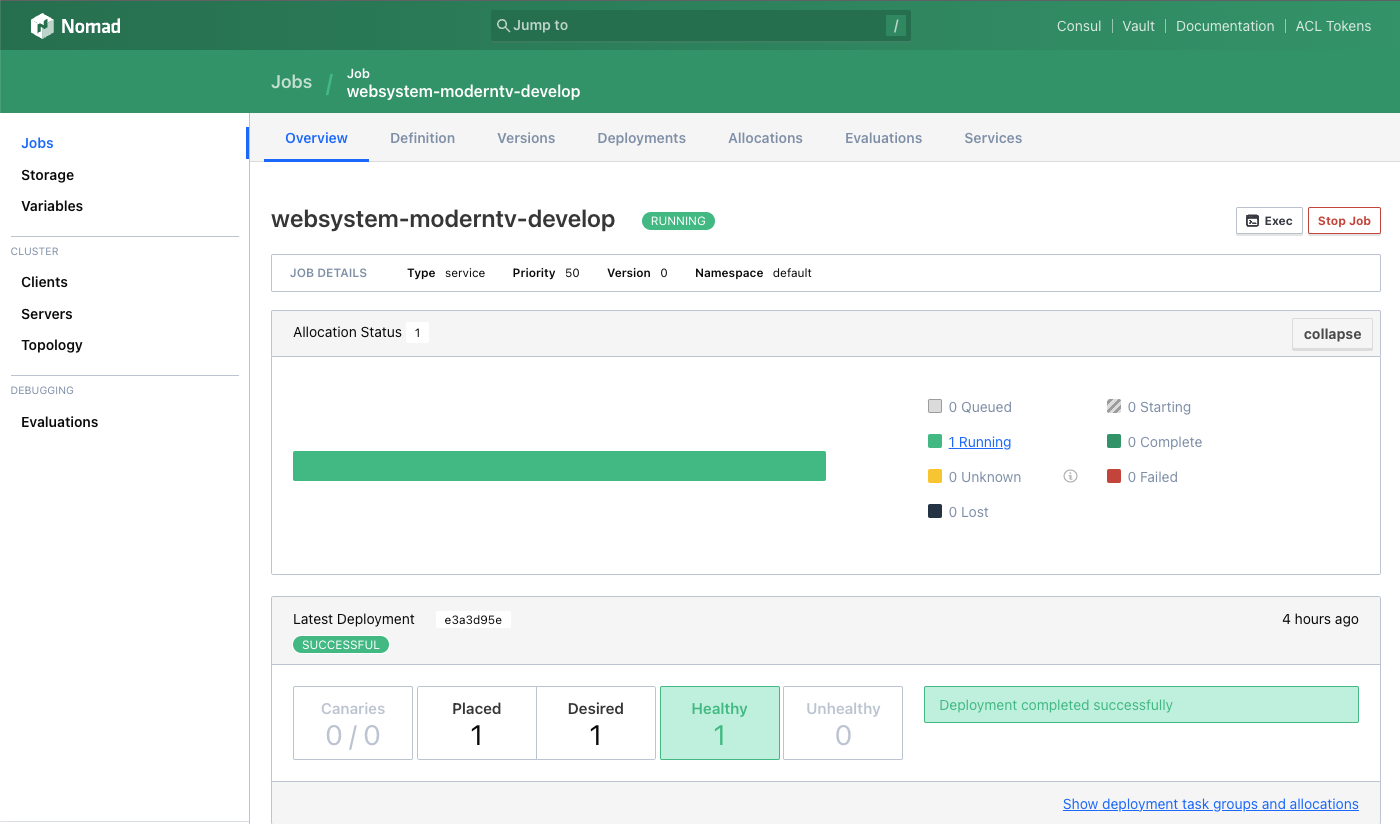
Task: Click the Running green legend swatch
Action: [x=935, y=441]
